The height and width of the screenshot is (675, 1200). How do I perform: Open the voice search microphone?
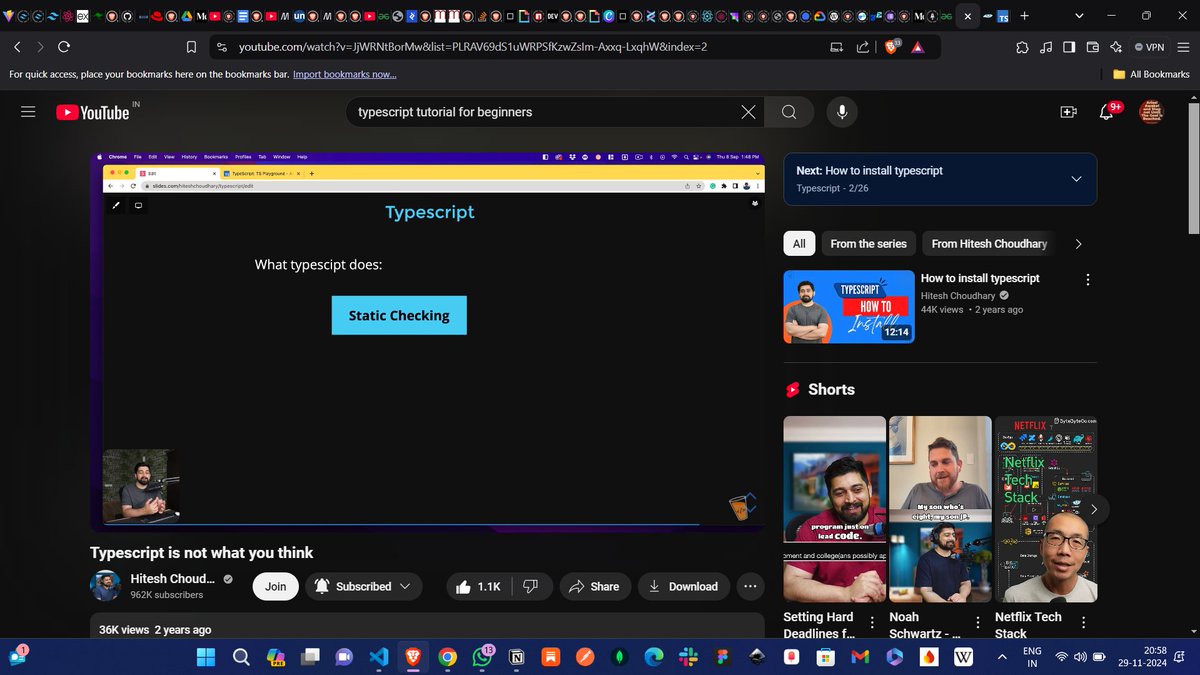pos(841,111)
